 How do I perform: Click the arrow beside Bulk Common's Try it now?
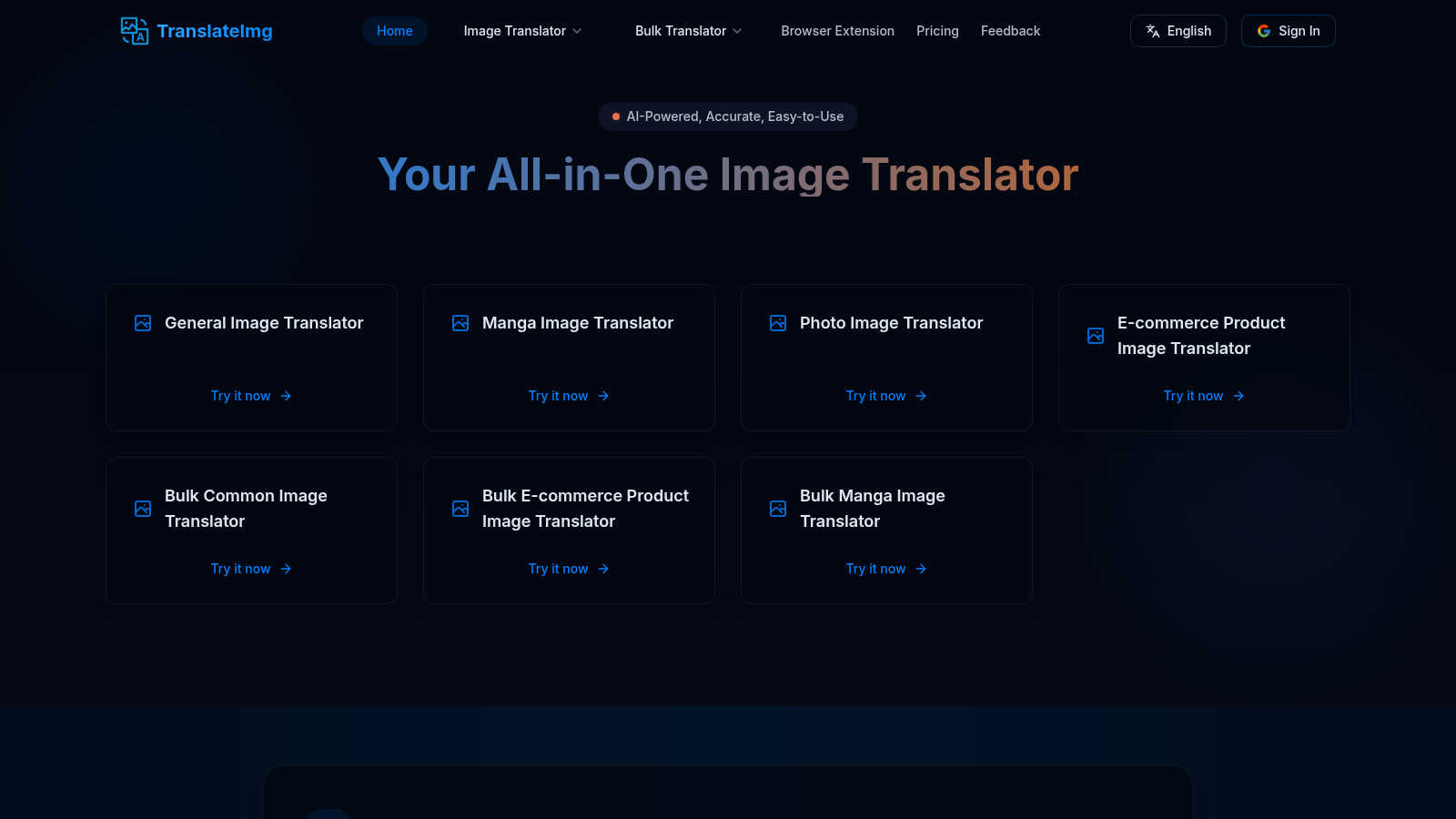pos(286,569)
